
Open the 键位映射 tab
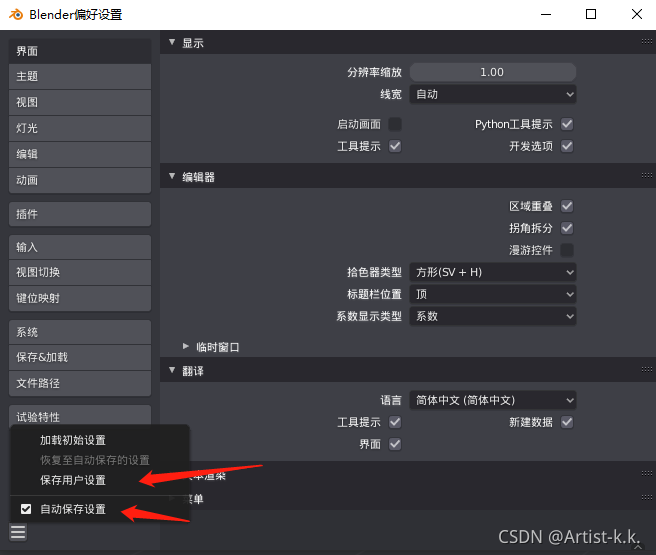click(80, 299)
